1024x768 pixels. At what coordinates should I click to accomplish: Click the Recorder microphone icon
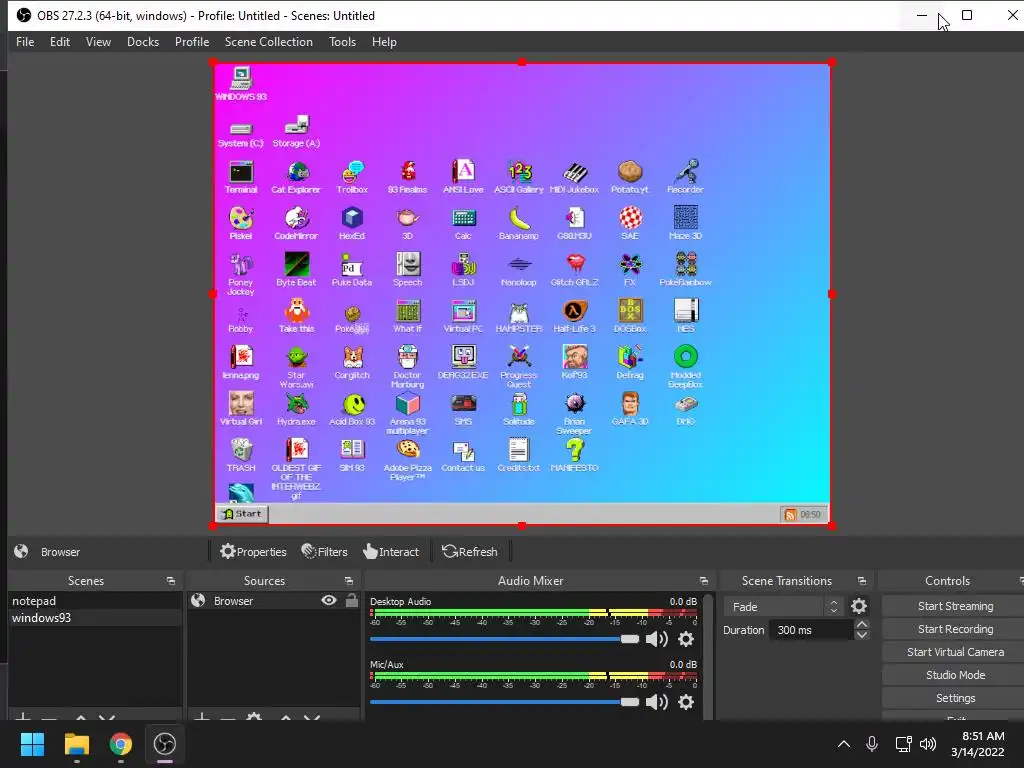coord(686,172)
